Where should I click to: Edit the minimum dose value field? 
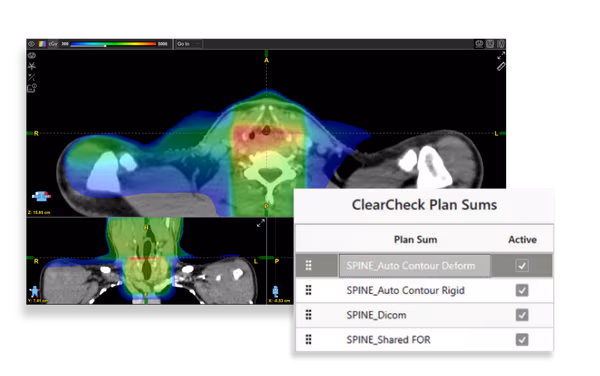pos(65,44)
